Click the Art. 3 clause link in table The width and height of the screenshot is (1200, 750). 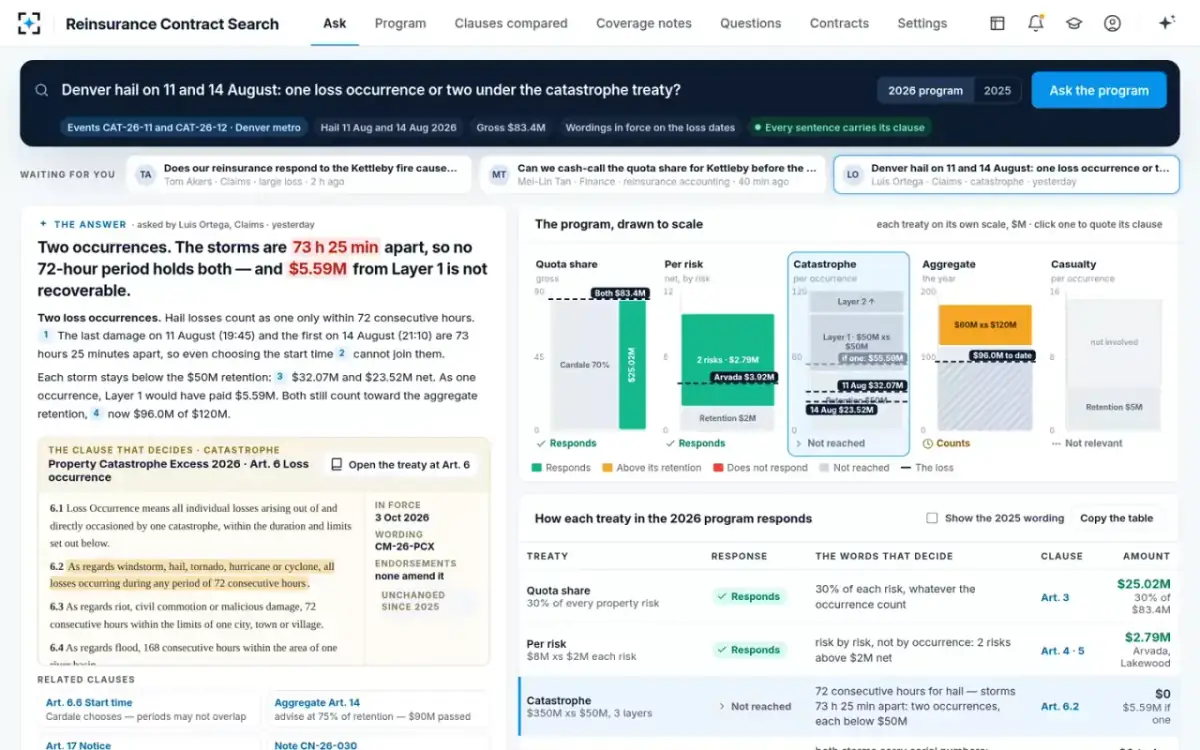[1055, 597]
